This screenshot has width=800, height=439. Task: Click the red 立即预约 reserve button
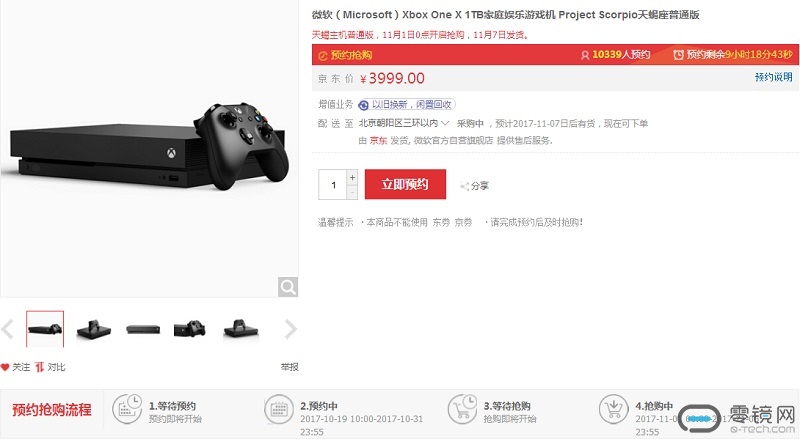click(405, 184)
